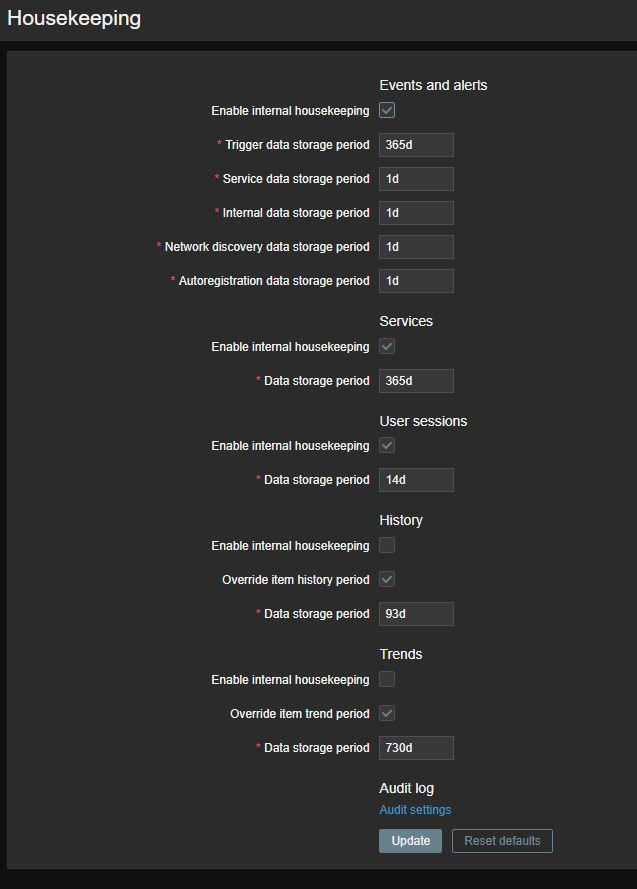The width and height of the screenshot is (637, 889).
Task: Enable History internal housekeeping checkbox
Action: tap(387, 546)
